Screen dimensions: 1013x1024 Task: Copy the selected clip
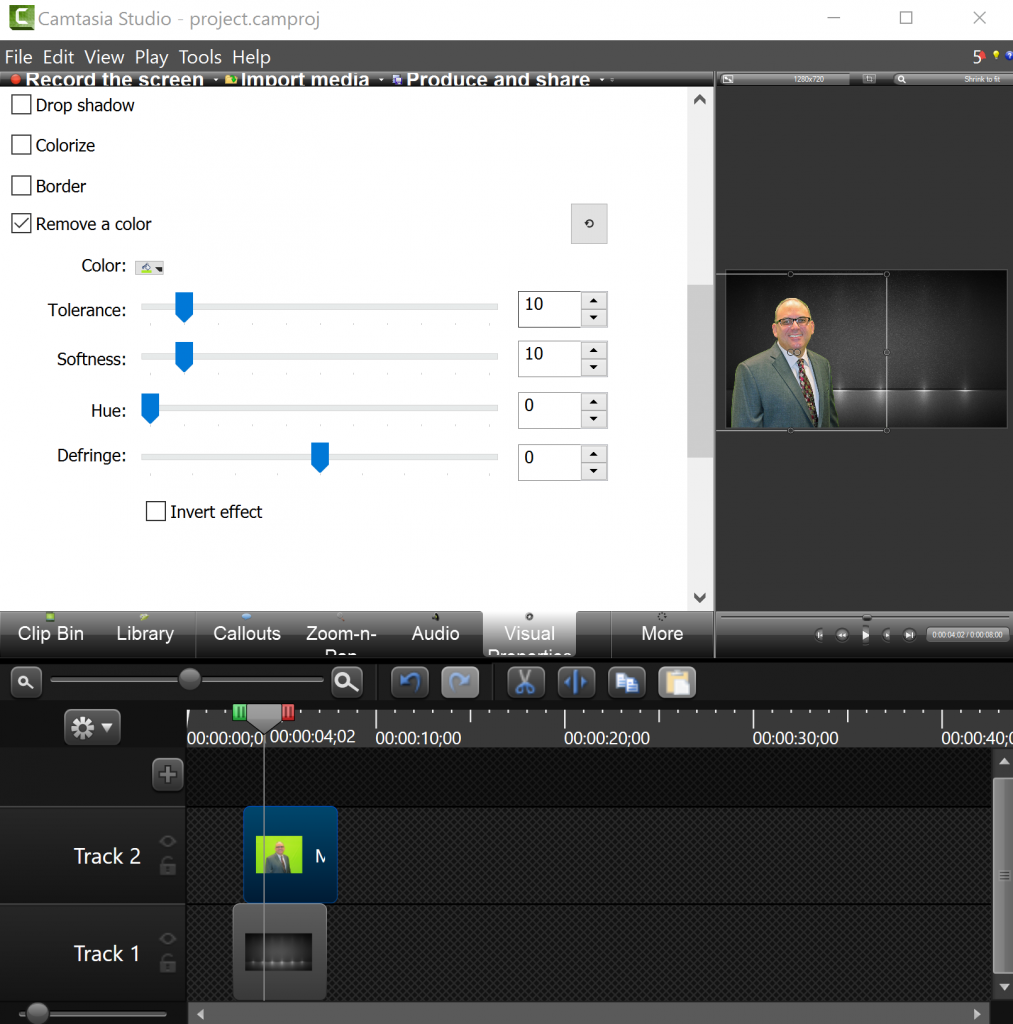pos(626,682)
